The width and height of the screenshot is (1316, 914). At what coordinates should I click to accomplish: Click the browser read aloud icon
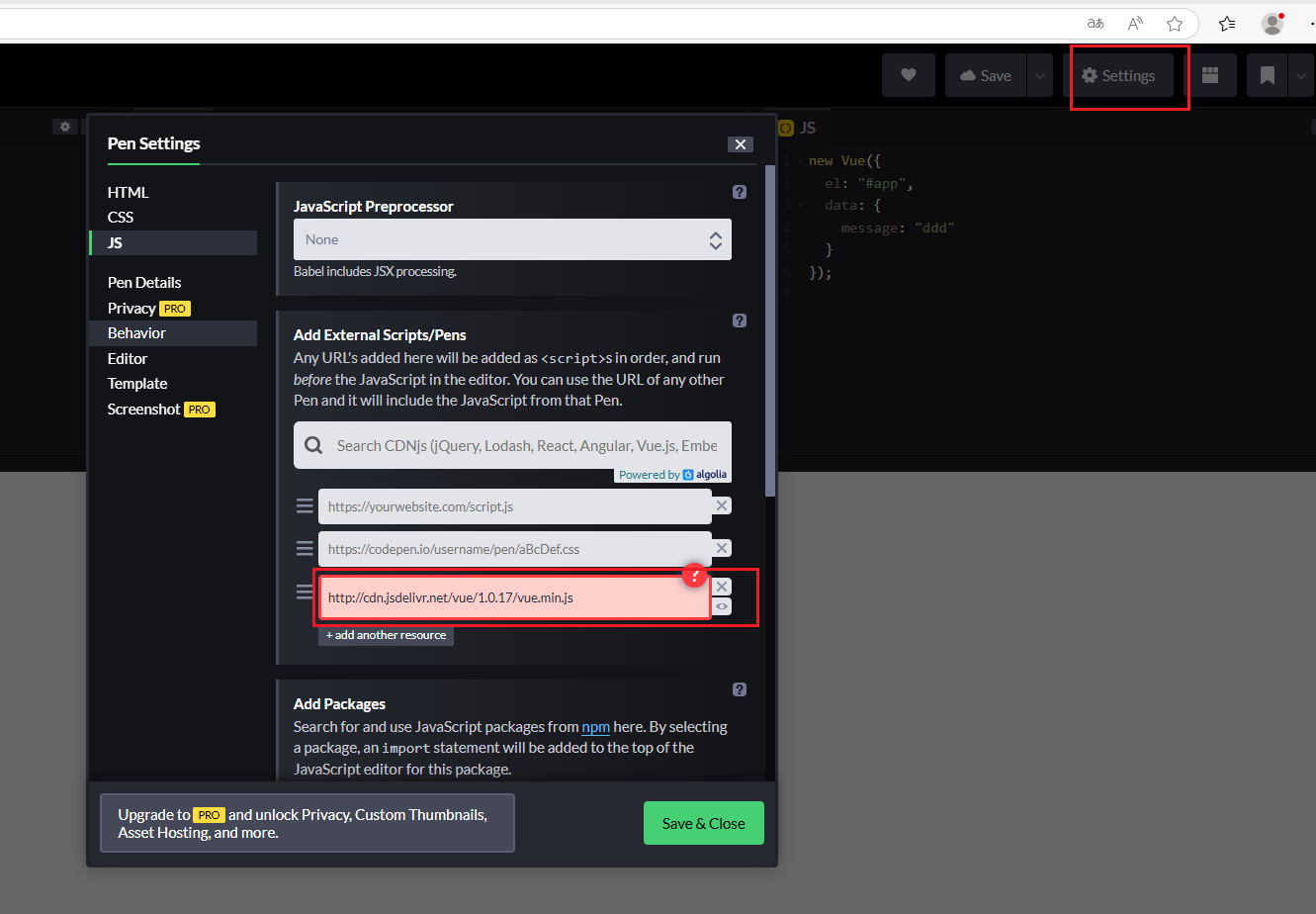point(1135,24)
